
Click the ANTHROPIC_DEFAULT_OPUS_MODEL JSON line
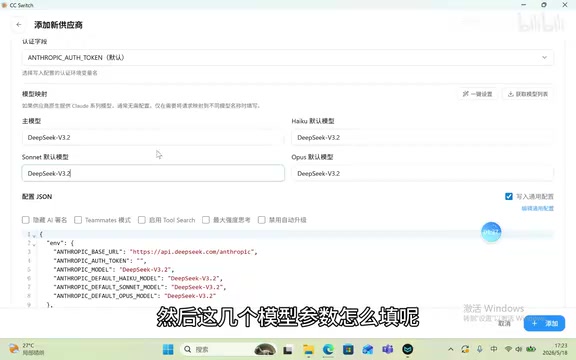(135, 296)
